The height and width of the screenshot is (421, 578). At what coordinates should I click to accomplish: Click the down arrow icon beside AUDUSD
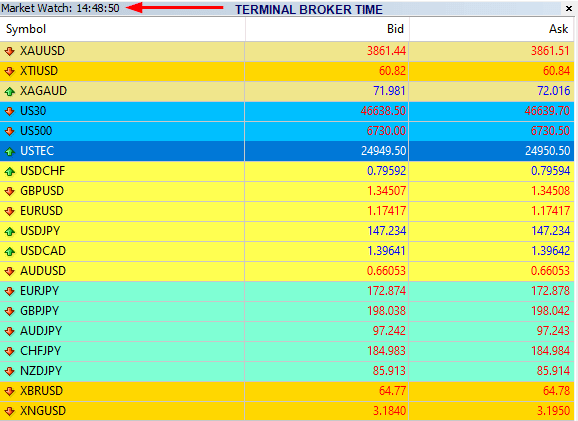10,271
